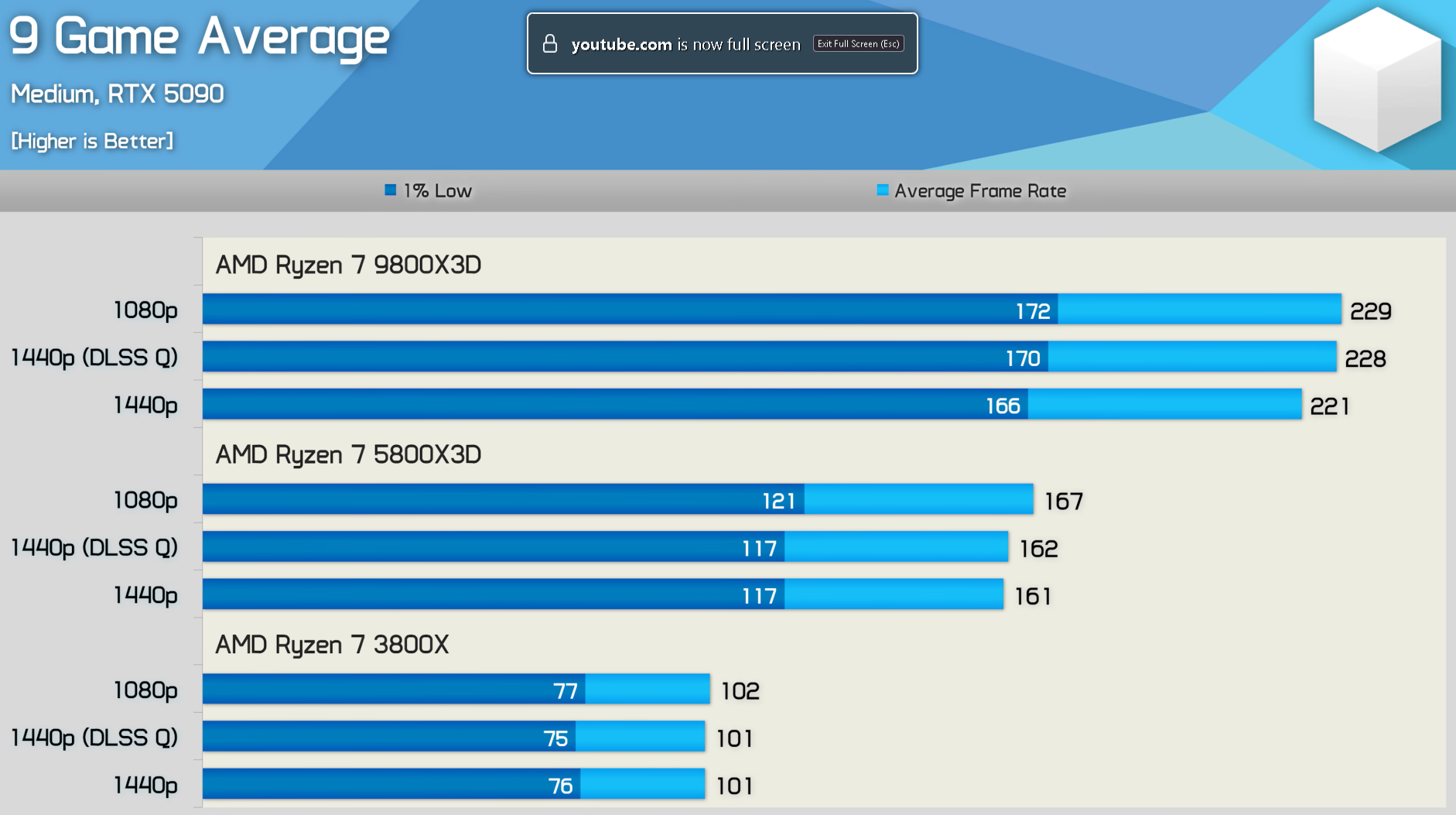Click the 172 value in the 9800X3D bar
Viewport: 1456px width, 815px height.
point(1033,311)
